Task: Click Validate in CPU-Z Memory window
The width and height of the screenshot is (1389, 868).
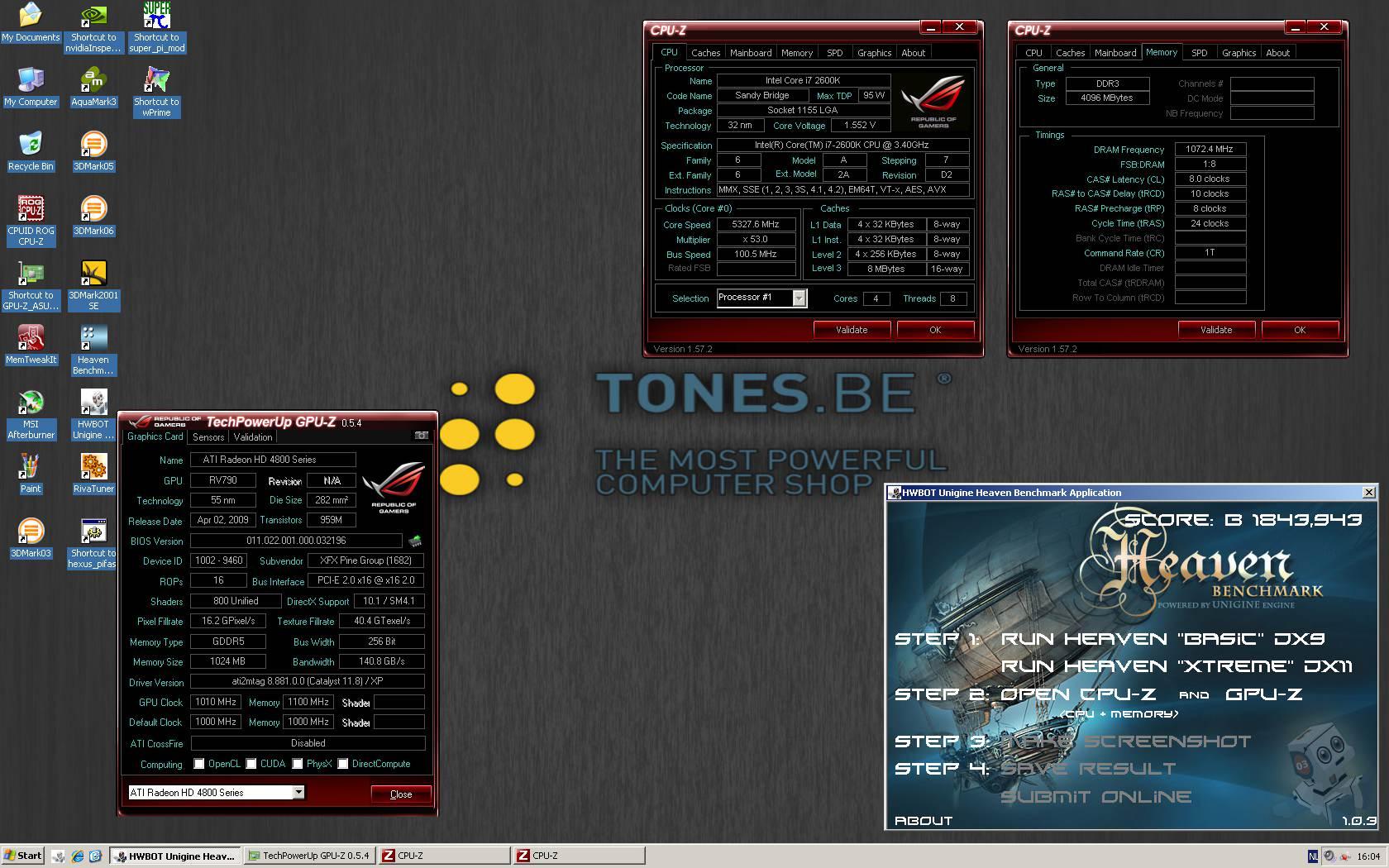Action: 1216,330
